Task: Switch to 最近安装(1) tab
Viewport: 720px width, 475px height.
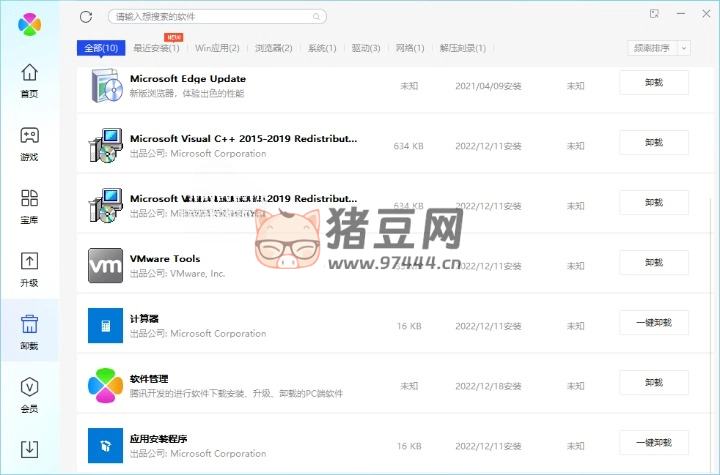Action: tap(156, 48)
